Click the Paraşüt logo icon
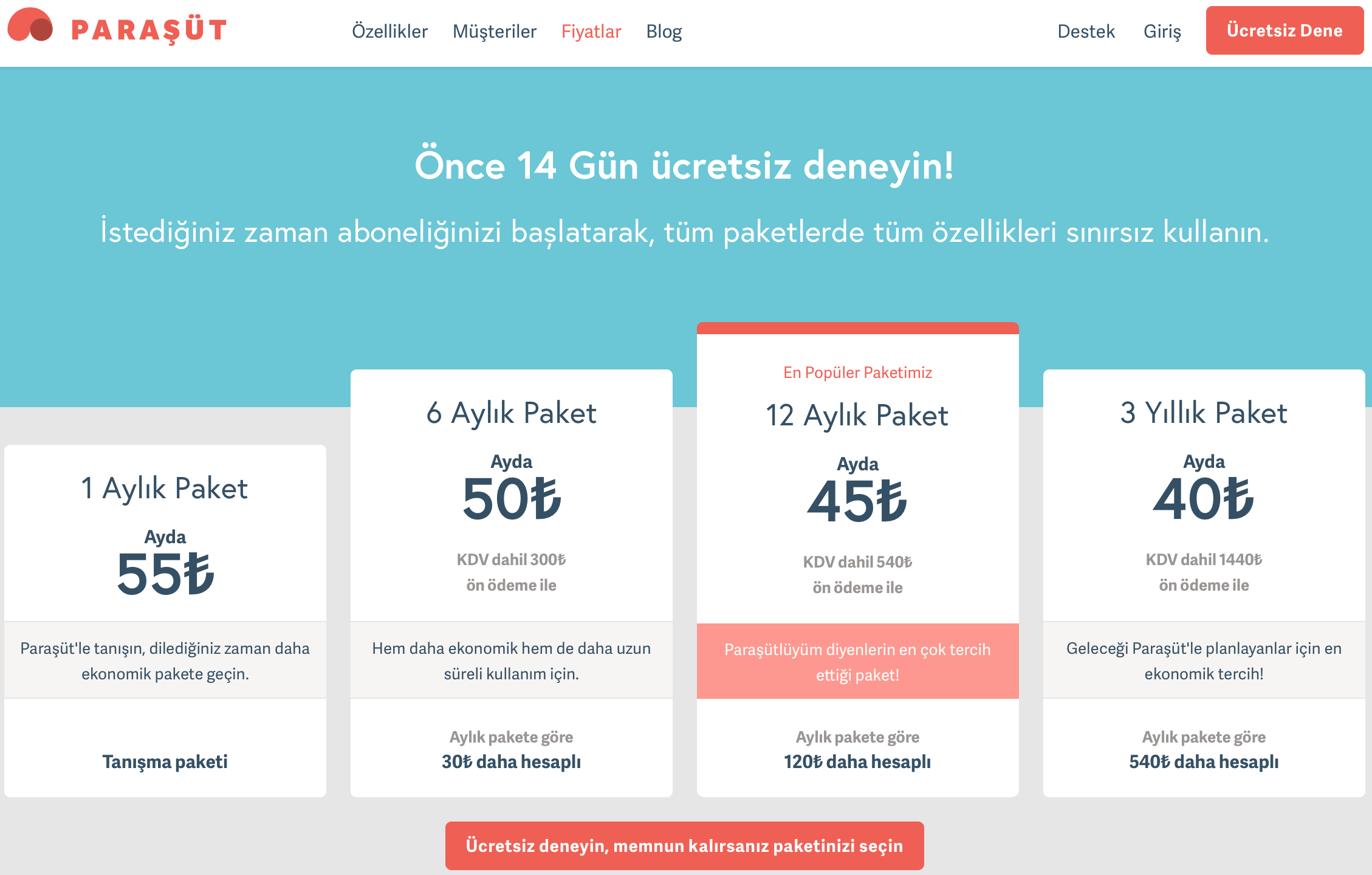 coord(30,25)
